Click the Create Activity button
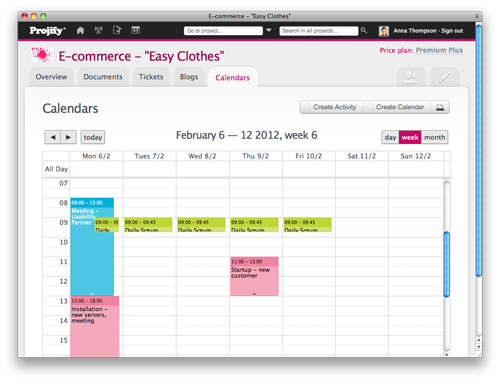 (331, 107)
